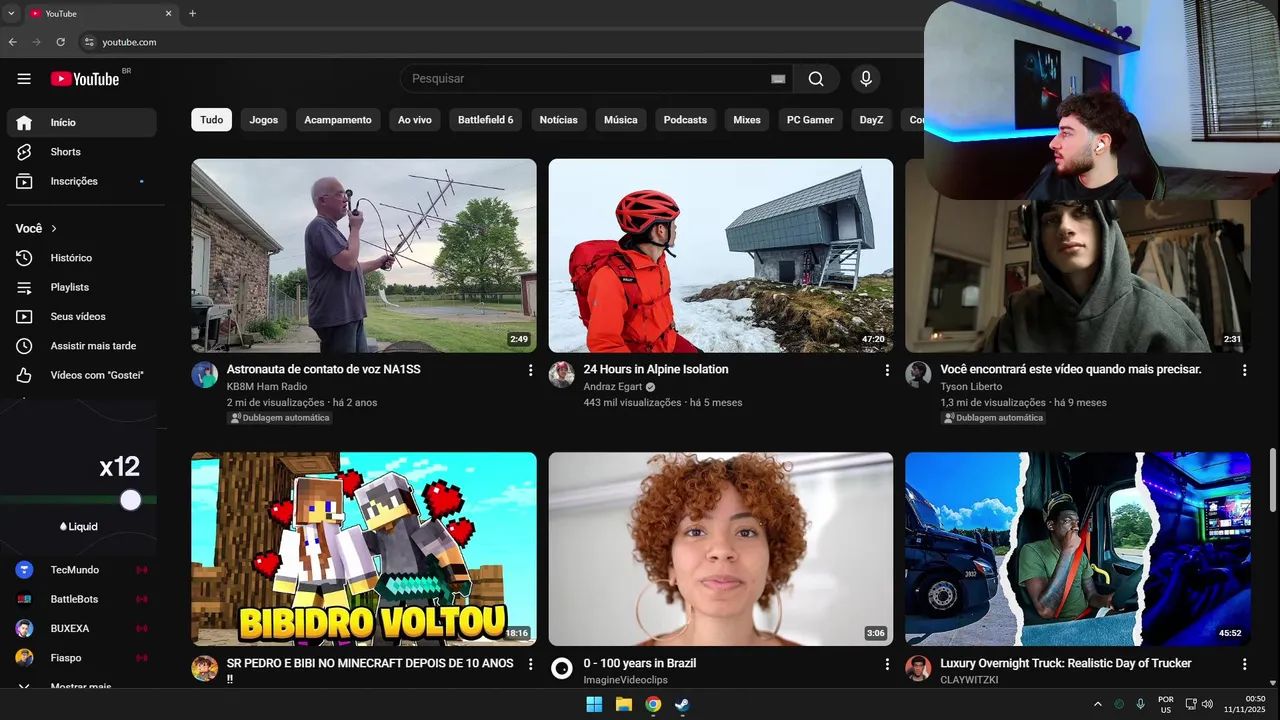The height and width of the screenshot is (720, 1280).
Task: Open the 0 - 100 years in Brazil thumbnail
Action: pyautogui.click(x=721, y=549)
